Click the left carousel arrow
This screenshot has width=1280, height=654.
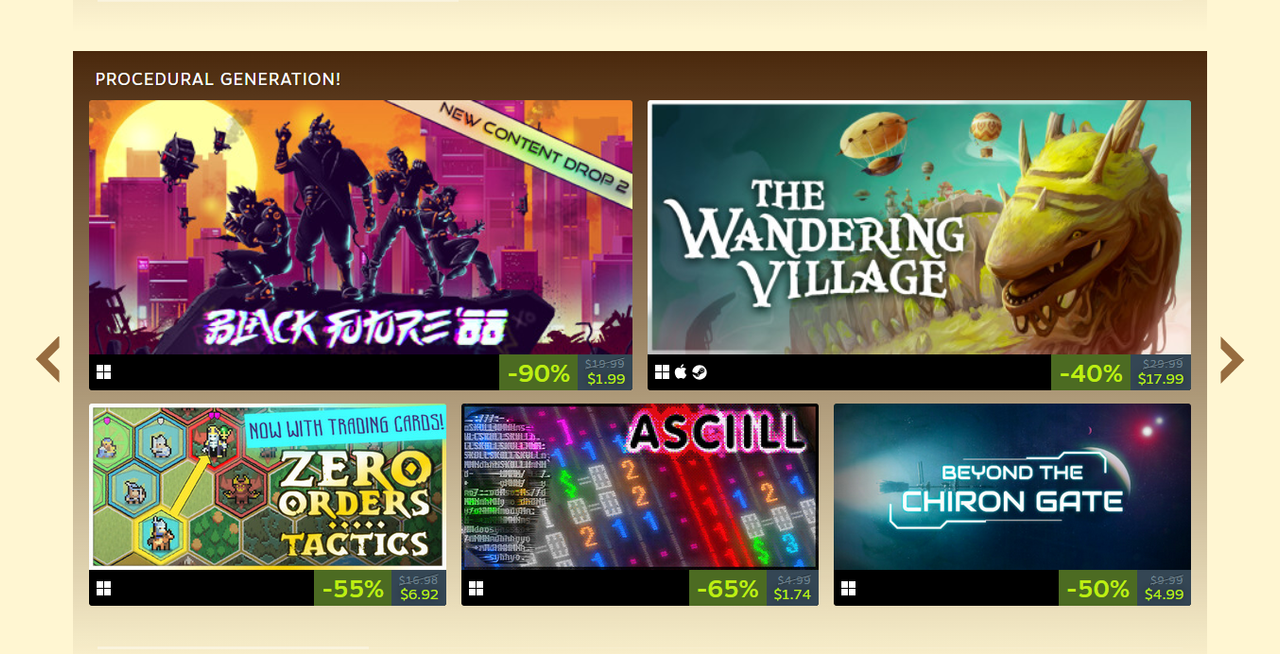[48, 359]
